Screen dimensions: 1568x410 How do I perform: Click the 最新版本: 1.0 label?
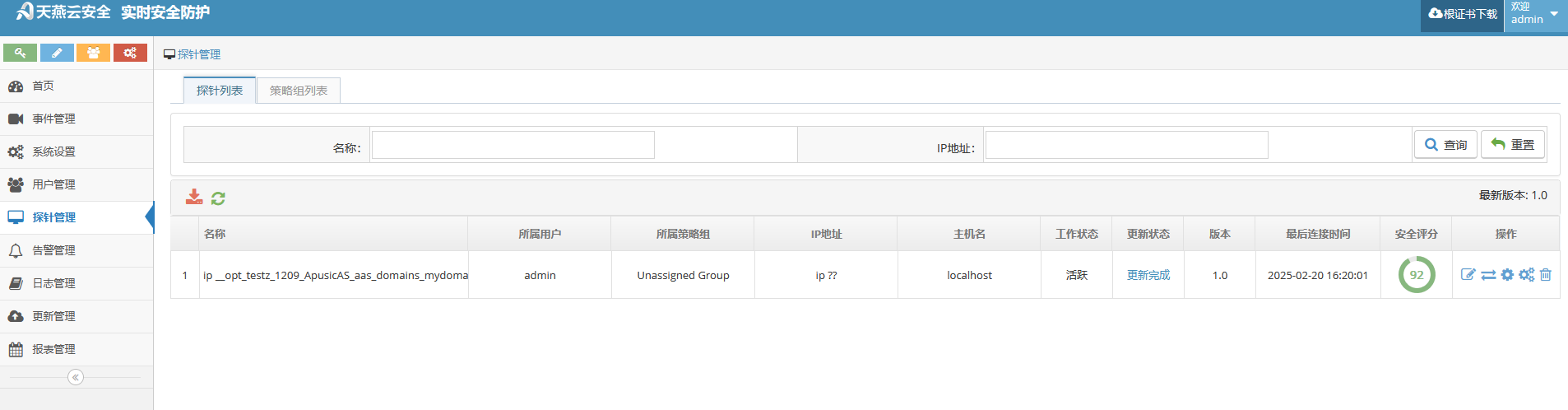1513,195
